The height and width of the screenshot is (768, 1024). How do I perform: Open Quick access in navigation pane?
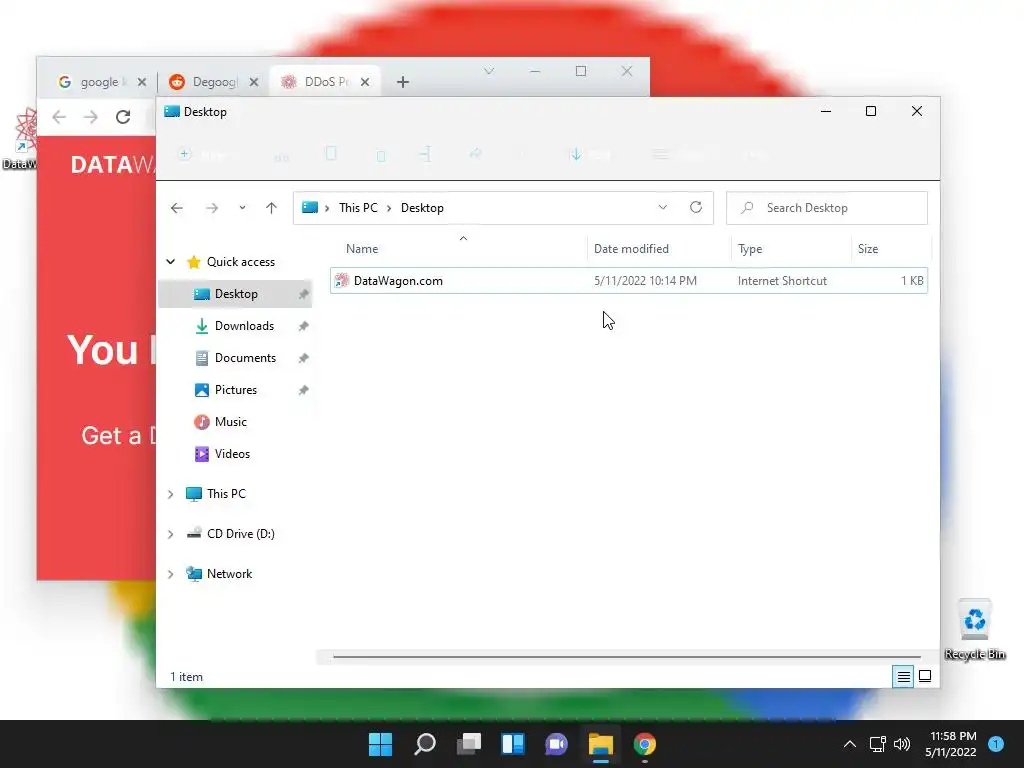240,262
